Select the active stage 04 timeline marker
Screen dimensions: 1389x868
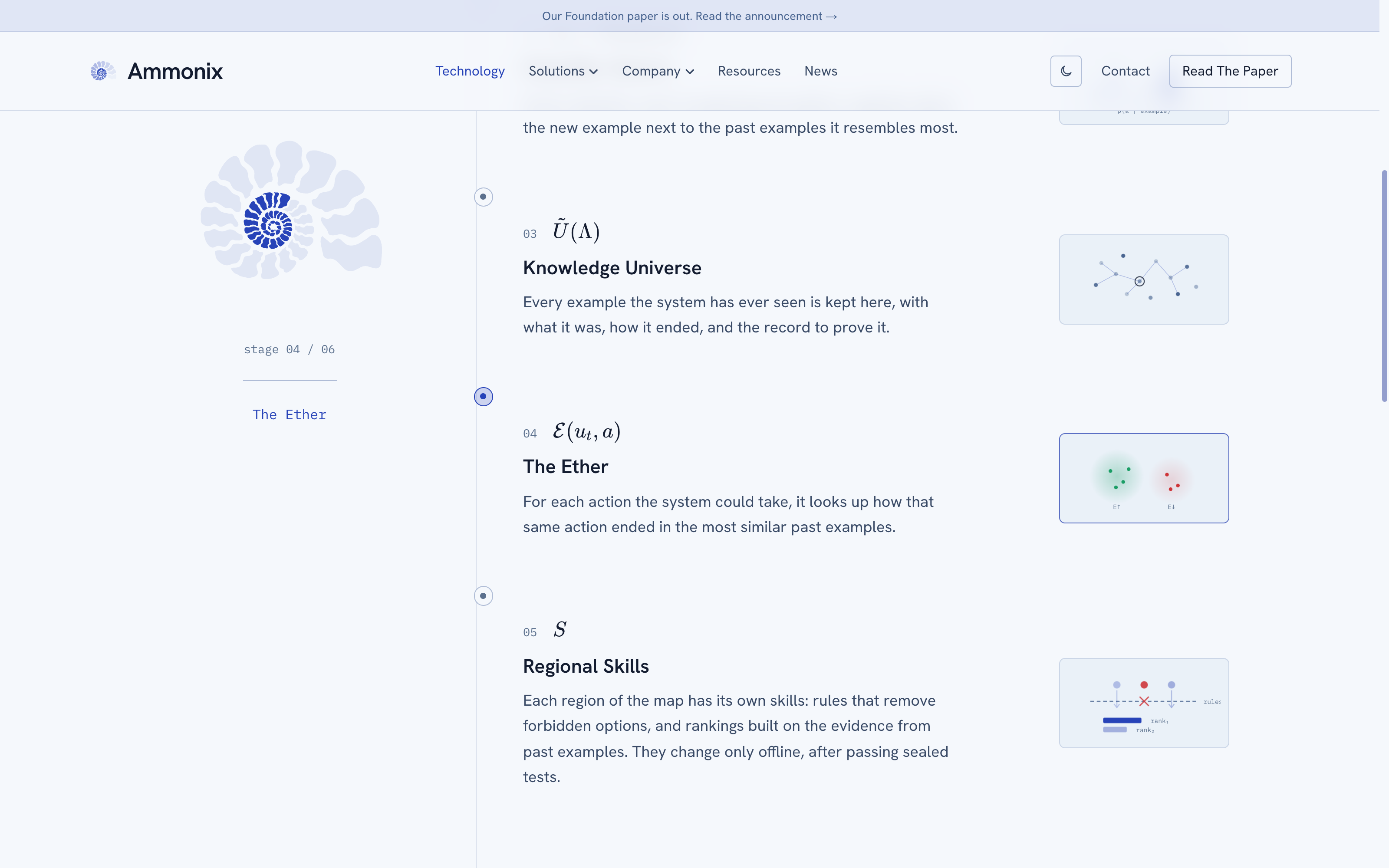click(x=483, y=397)
